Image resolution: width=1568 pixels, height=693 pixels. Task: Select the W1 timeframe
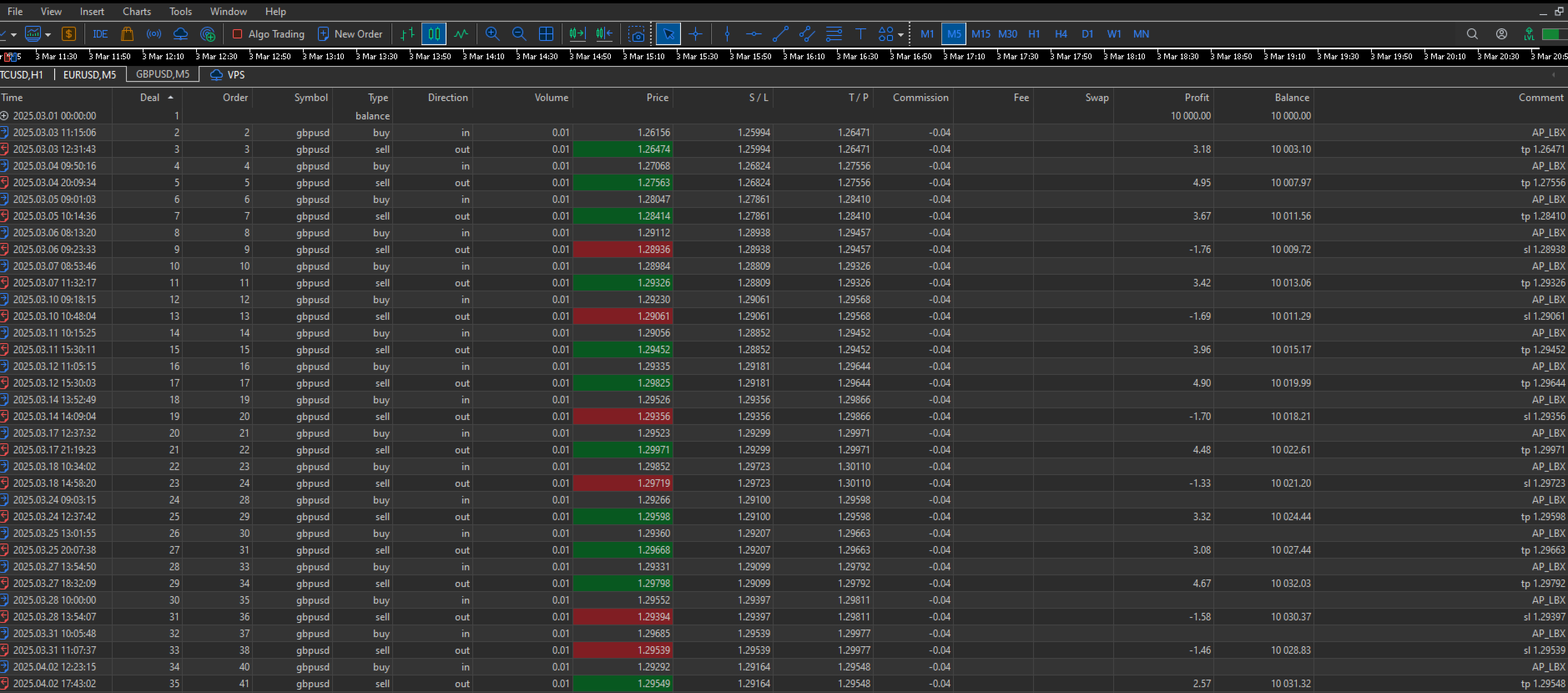coord(1114,34)
